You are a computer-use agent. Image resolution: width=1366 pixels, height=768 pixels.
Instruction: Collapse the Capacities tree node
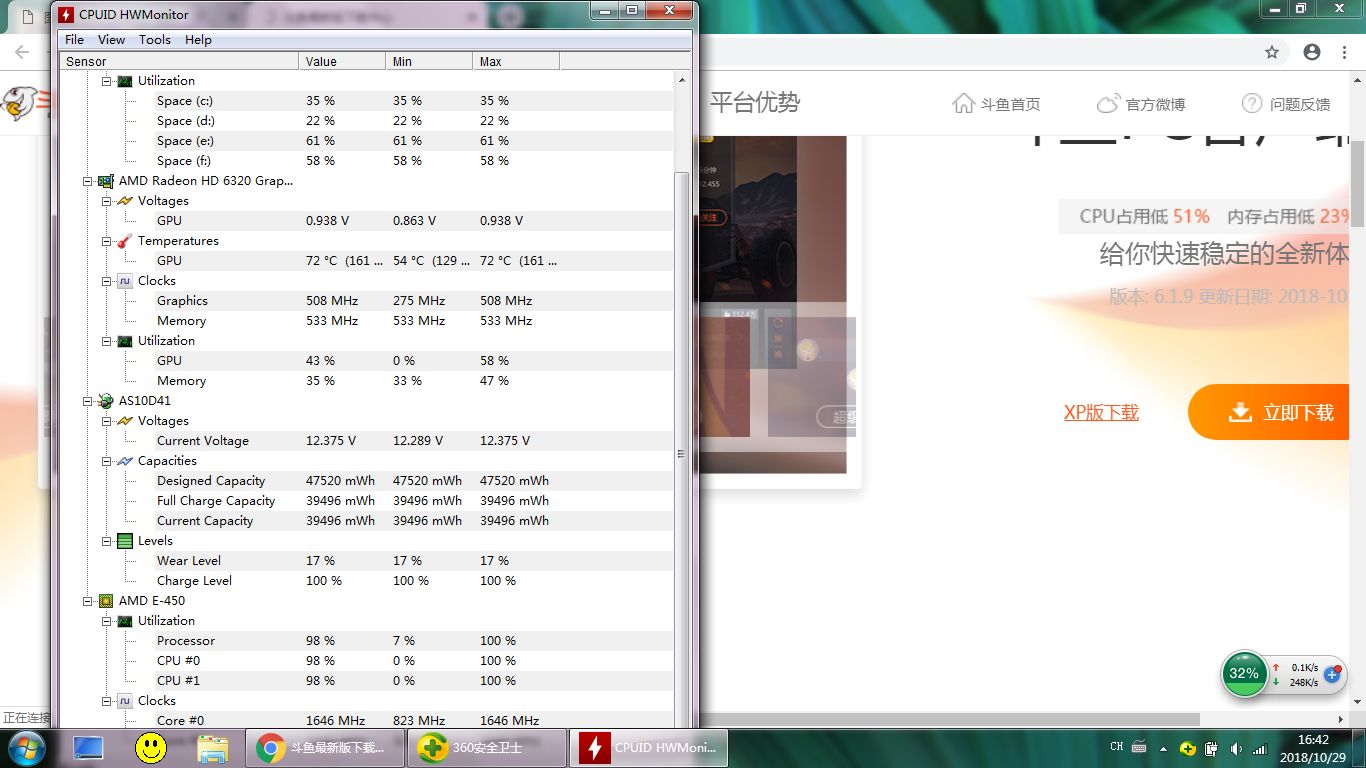(x=107, y=461)
